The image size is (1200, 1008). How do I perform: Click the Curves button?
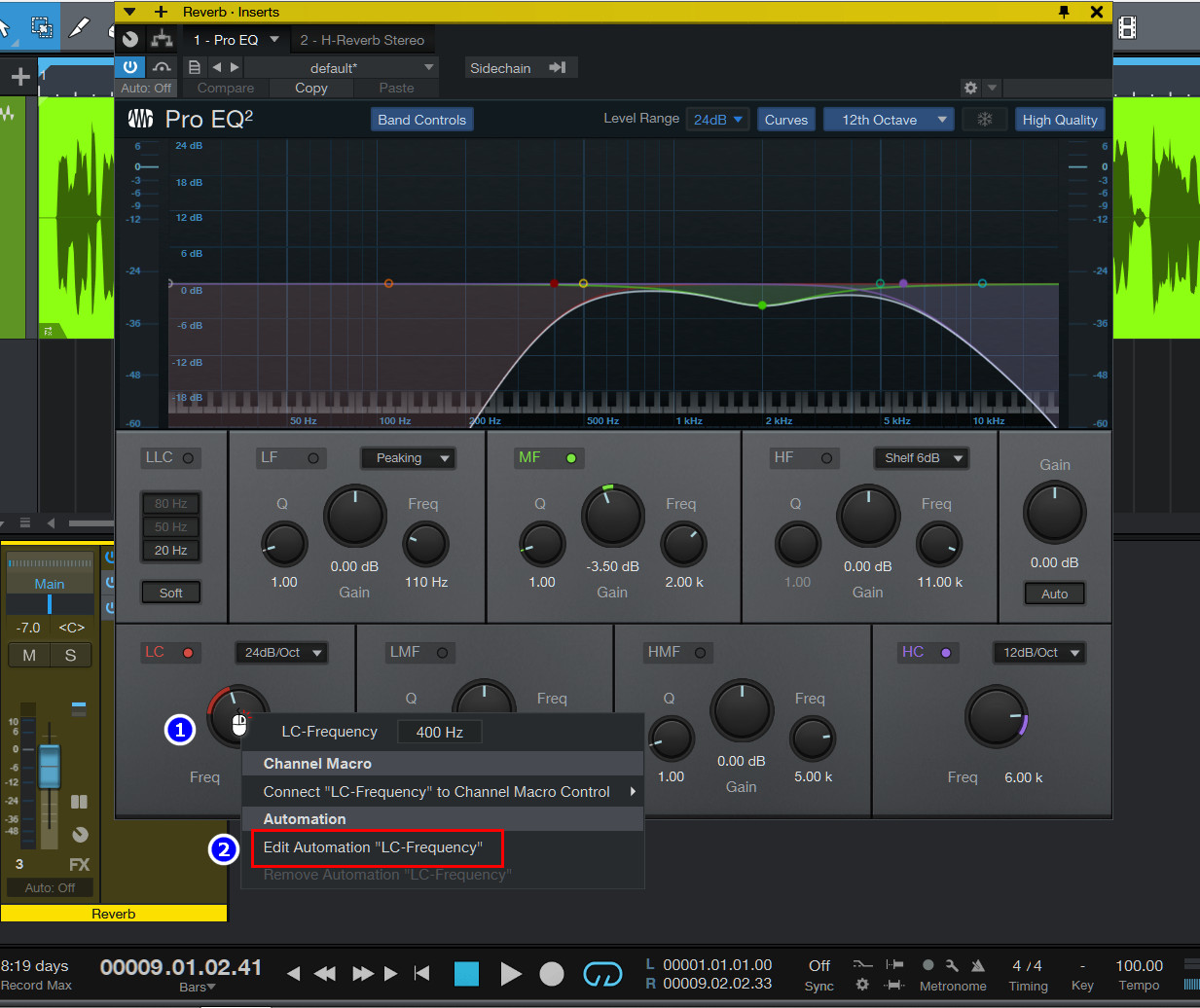pos(786,119)
